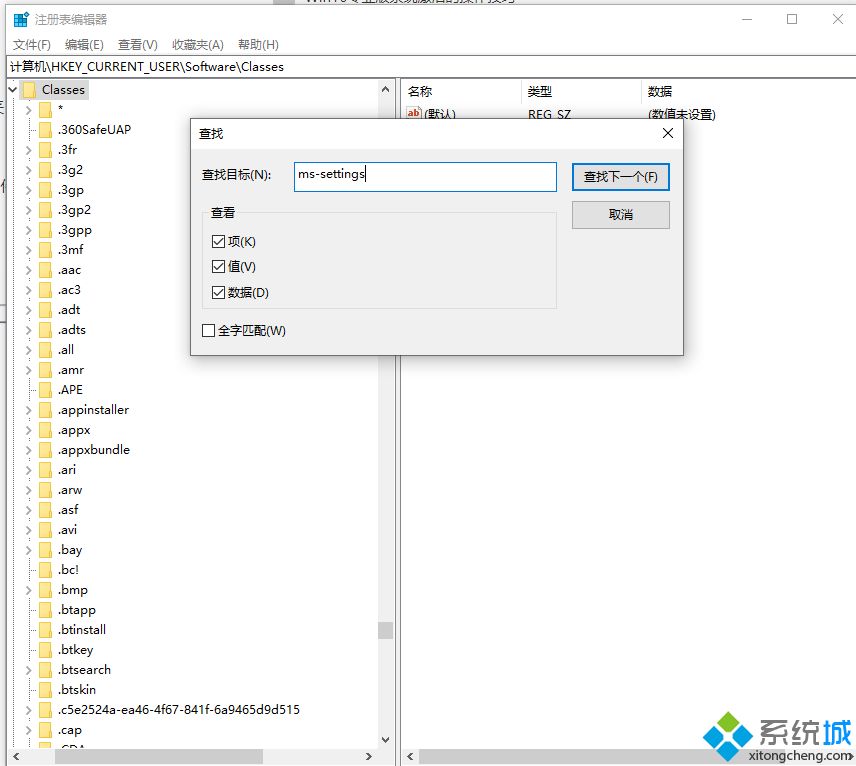The image size is (856, 766).
Task: Click the Registry Editor title bar icon
Action: tap(20, 18)
